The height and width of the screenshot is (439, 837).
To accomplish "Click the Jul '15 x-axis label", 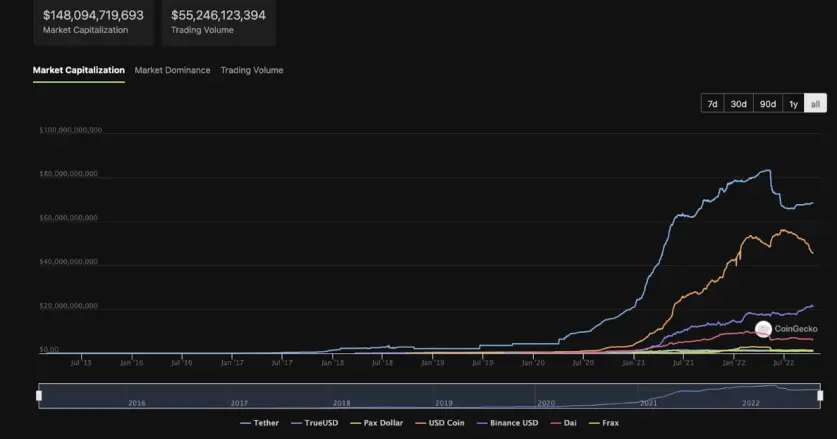I will (81, 363).
